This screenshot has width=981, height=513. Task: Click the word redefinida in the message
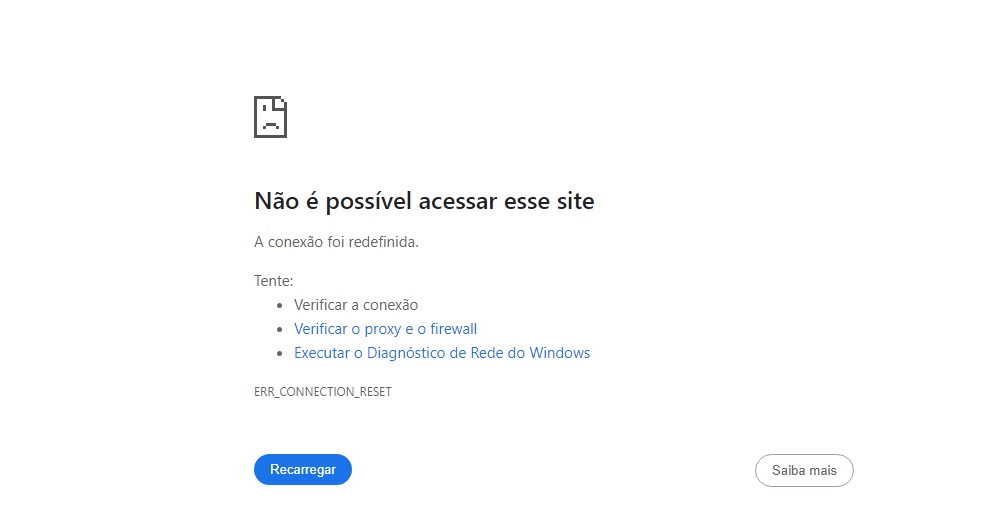point(384,242)
